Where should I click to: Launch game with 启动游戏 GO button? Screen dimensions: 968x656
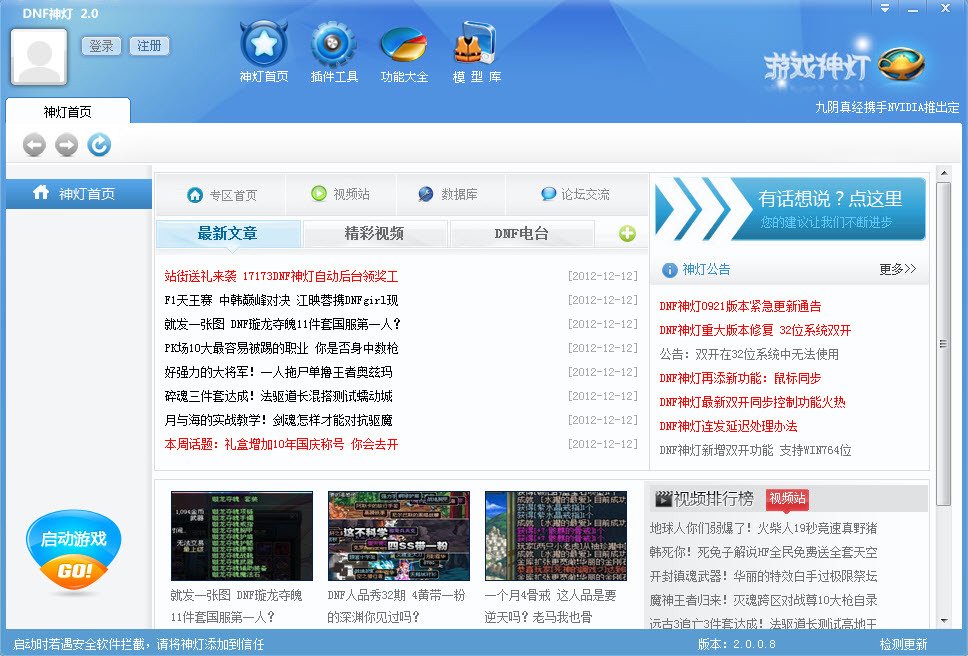click(x=73, y=551)
